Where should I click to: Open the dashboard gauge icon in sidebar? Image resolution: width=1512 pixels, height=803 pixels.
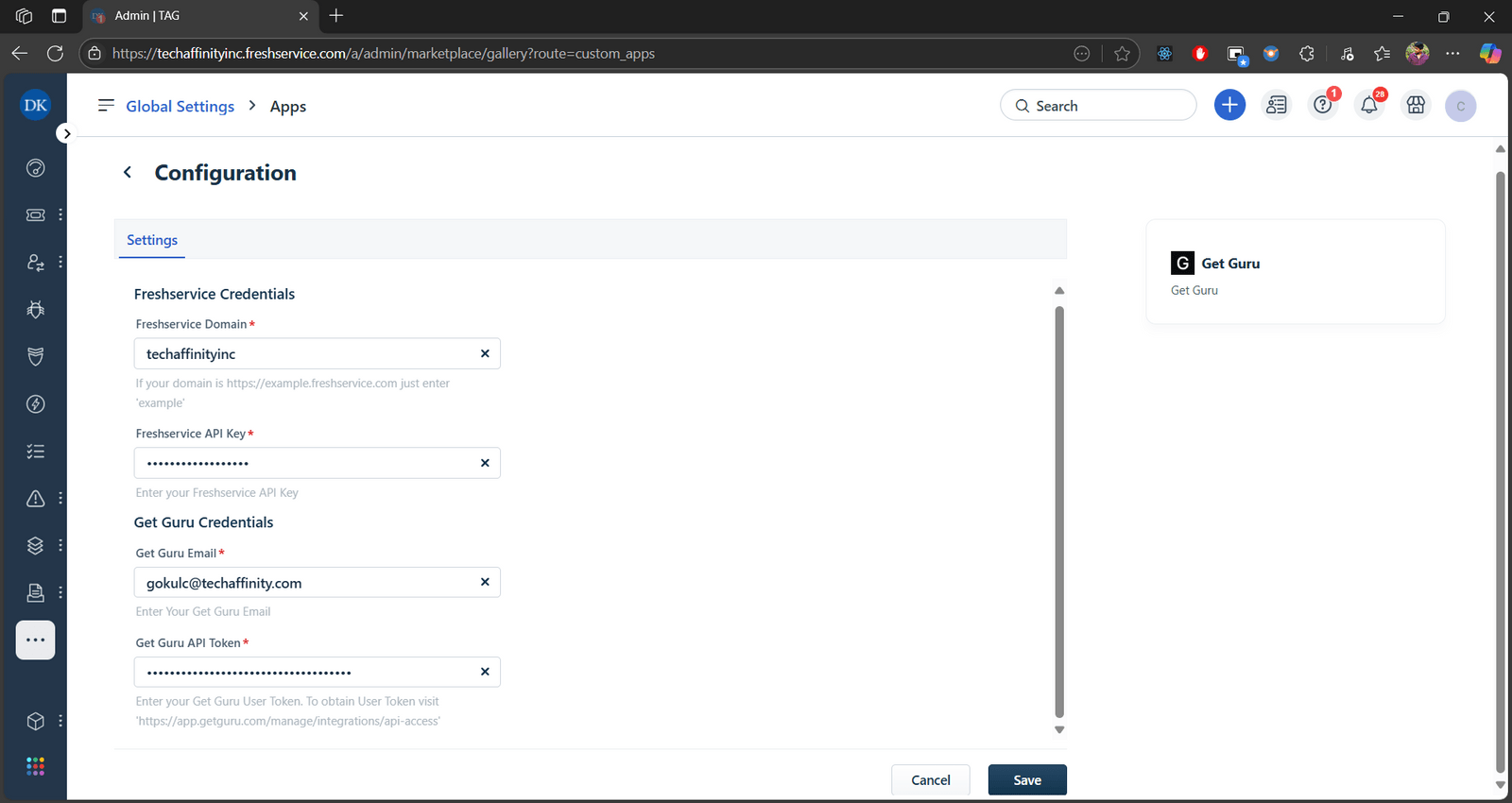click(x=35, y=168)
